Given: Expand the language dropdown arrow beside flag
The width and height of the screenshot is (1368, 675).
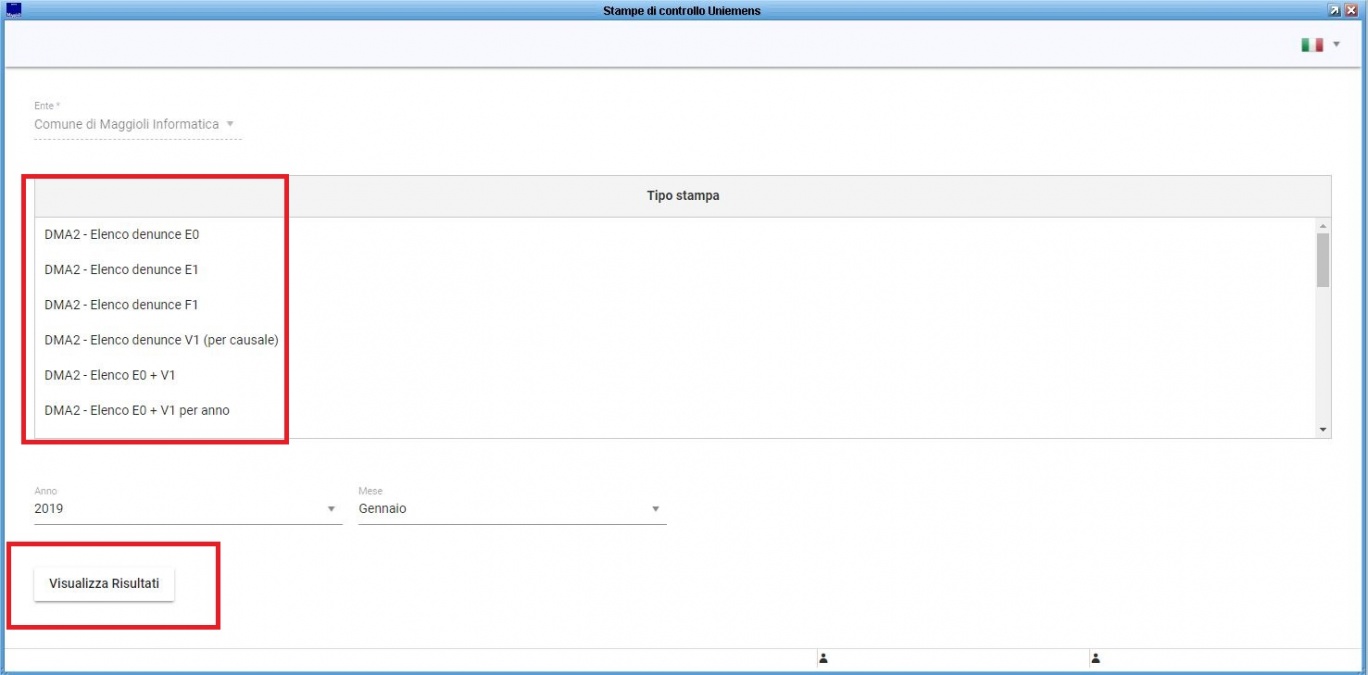Looking at the screenshot, I should [x=1337, y=45].
